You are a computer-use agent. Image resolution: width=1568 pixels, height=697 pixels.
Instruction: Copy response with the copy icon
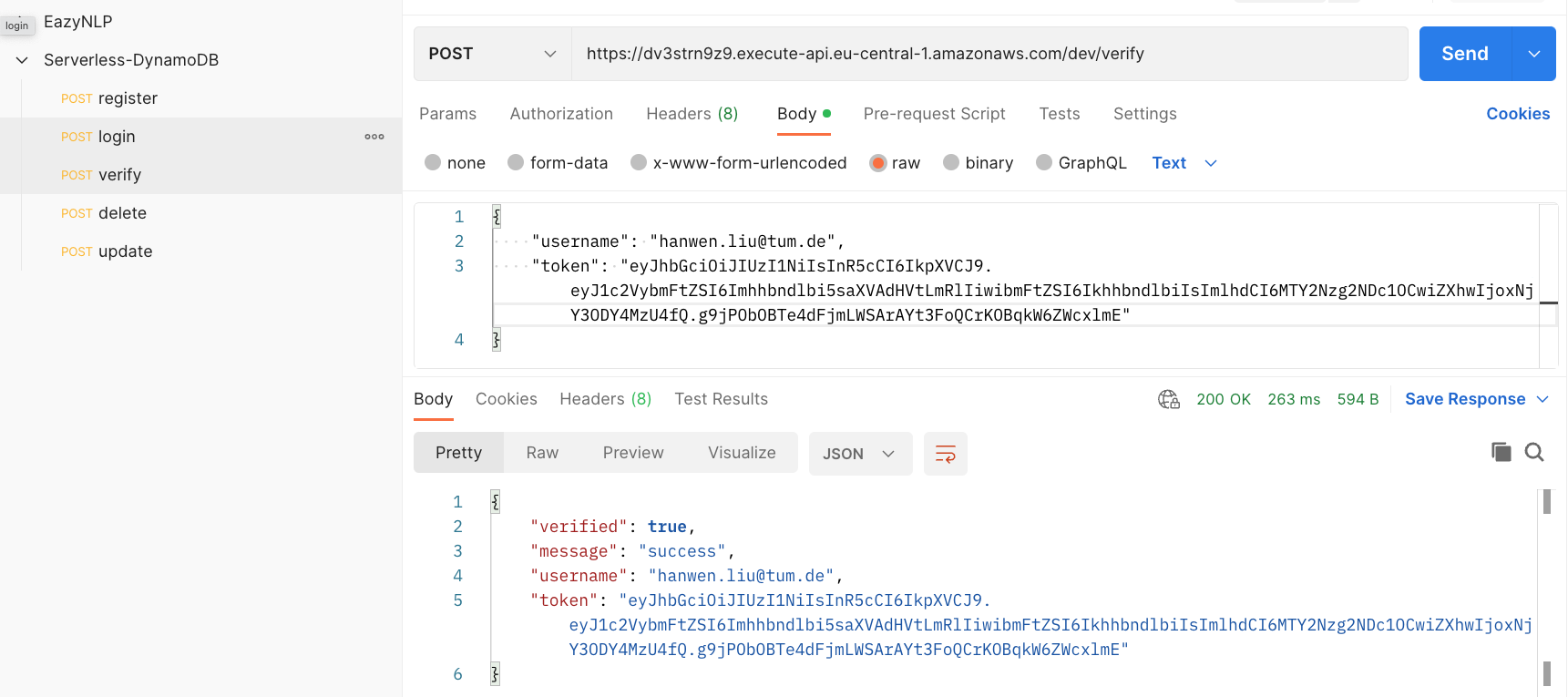click(x=1501, y=452)
